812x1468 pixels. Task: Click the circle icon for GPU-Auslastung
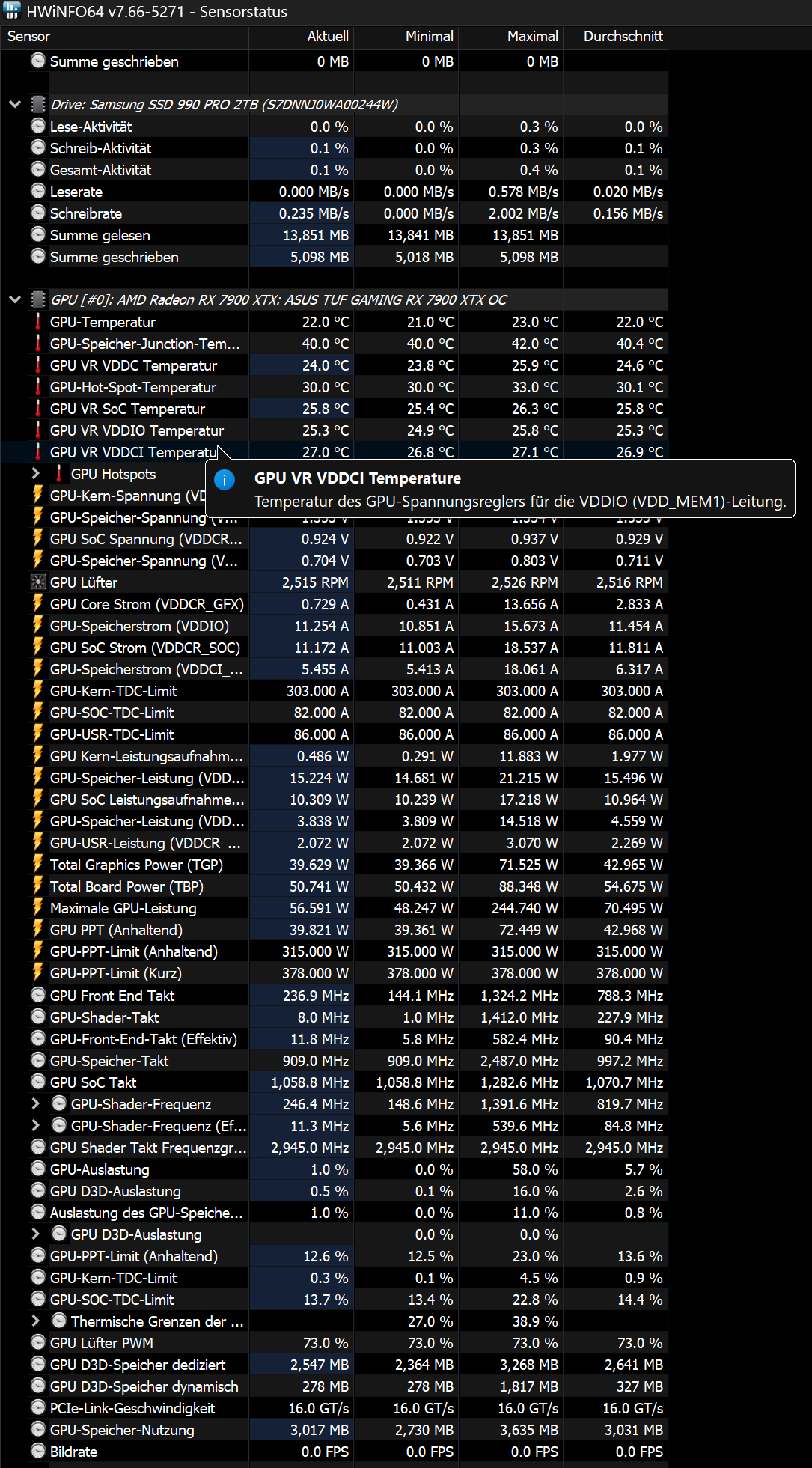pos(38,1169)
